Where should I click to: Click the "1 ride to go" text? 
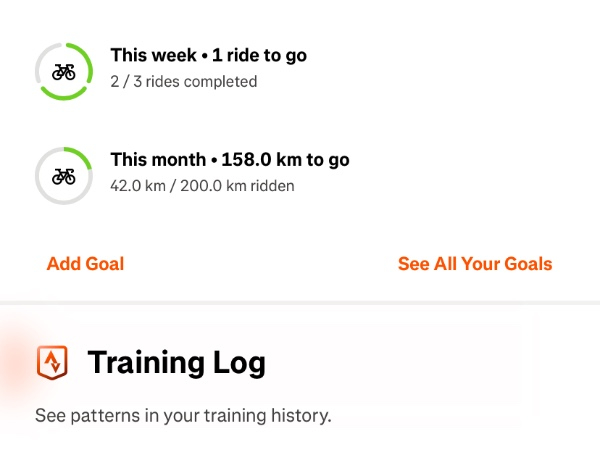point(259,55)
